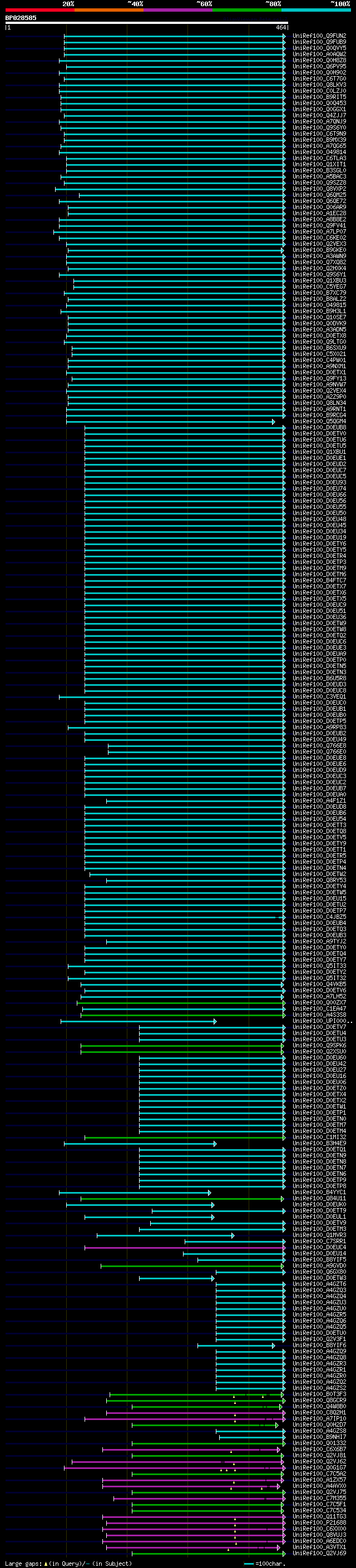The image size is (356, 1568).
Task: Click the white query sequence bar
Action: click(x=147, y=23)
